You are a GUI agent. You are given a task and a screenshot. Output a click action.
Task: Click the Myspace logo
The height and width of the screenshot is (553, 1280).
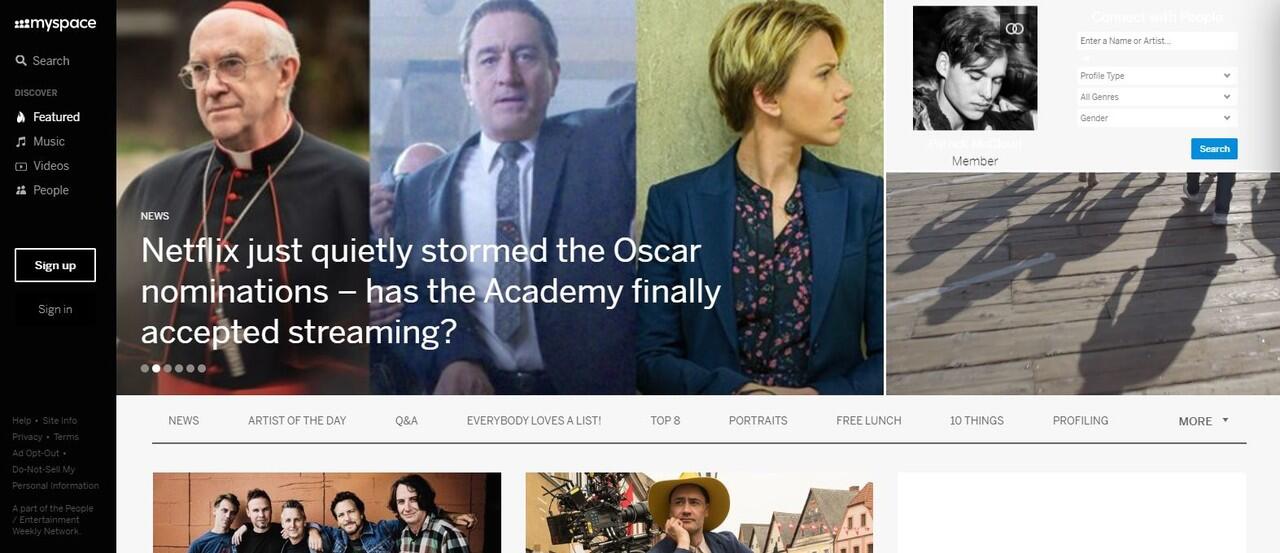coord(55,24)
